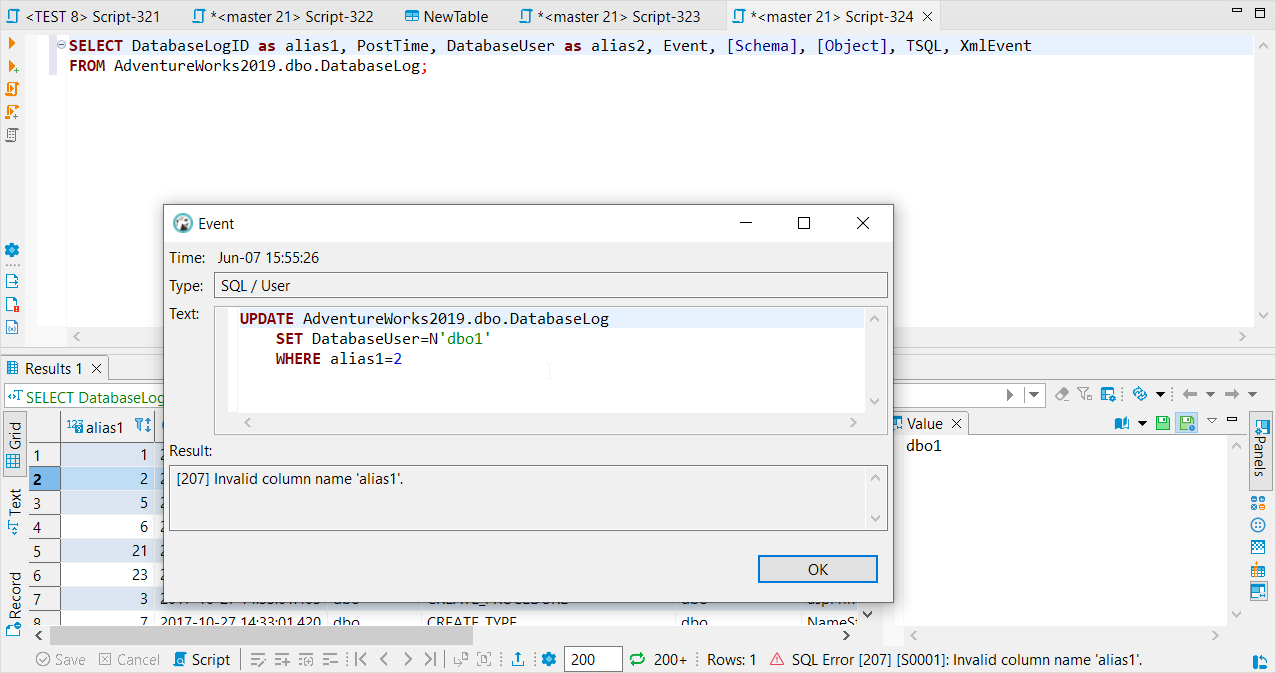1276x673 pixels.
Task: Export the result set
Action: click(519, 659)
